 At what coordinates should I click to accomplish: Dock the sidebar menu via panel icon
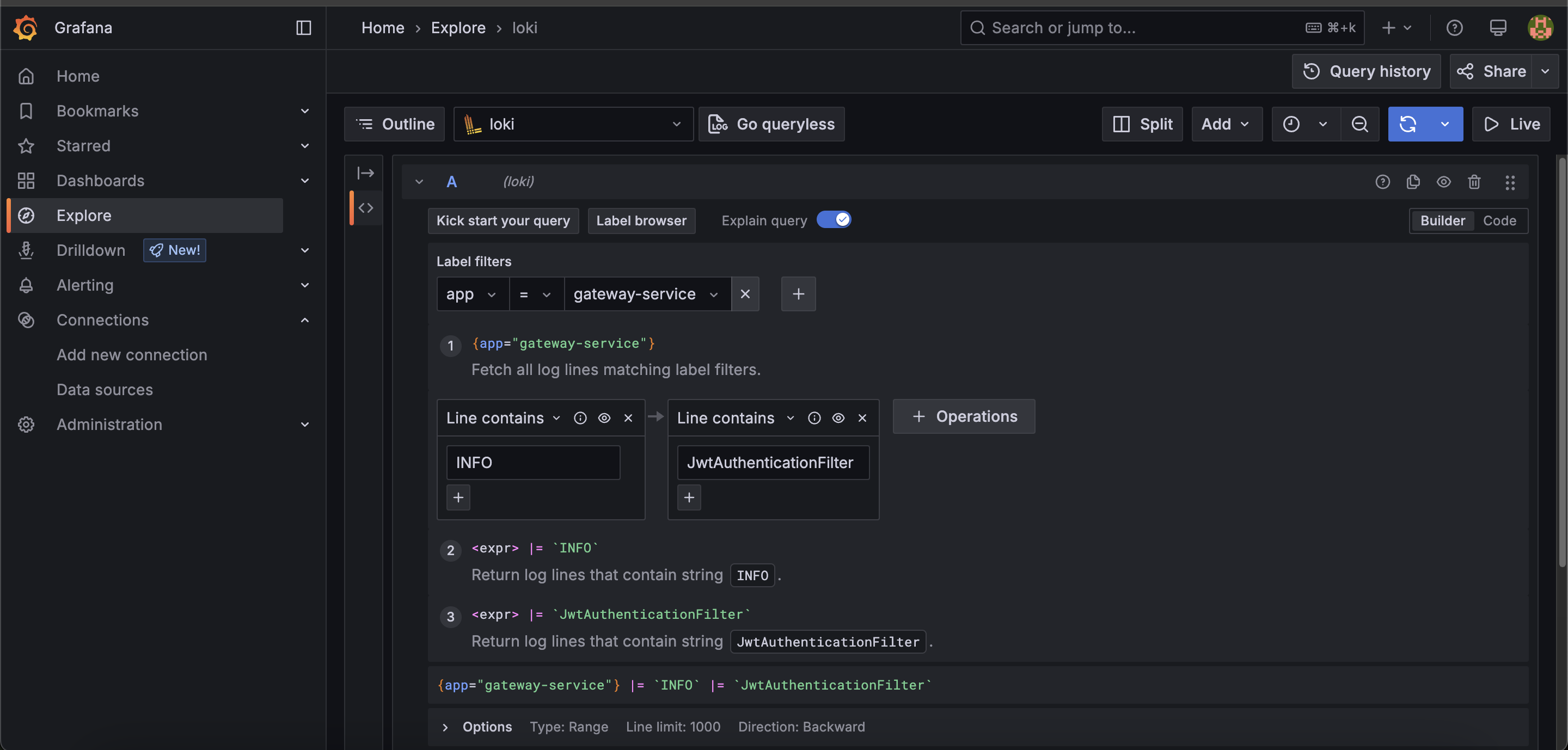click(x=303, y=27)
